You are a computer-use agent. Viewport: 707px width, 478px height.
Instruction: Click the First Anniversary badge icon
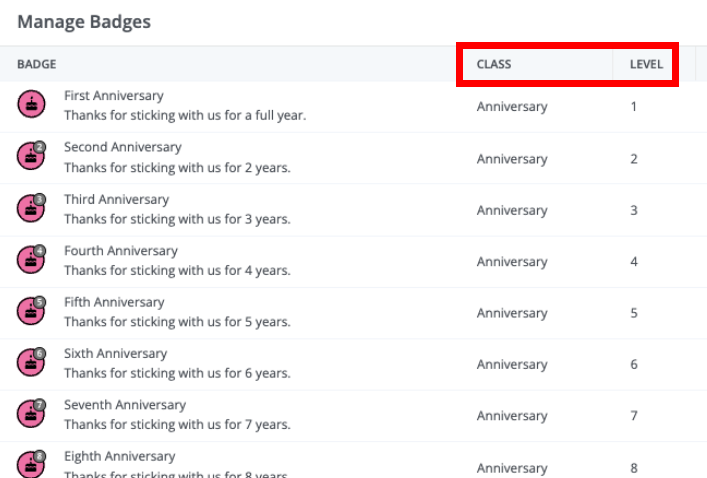coord(31,105)
